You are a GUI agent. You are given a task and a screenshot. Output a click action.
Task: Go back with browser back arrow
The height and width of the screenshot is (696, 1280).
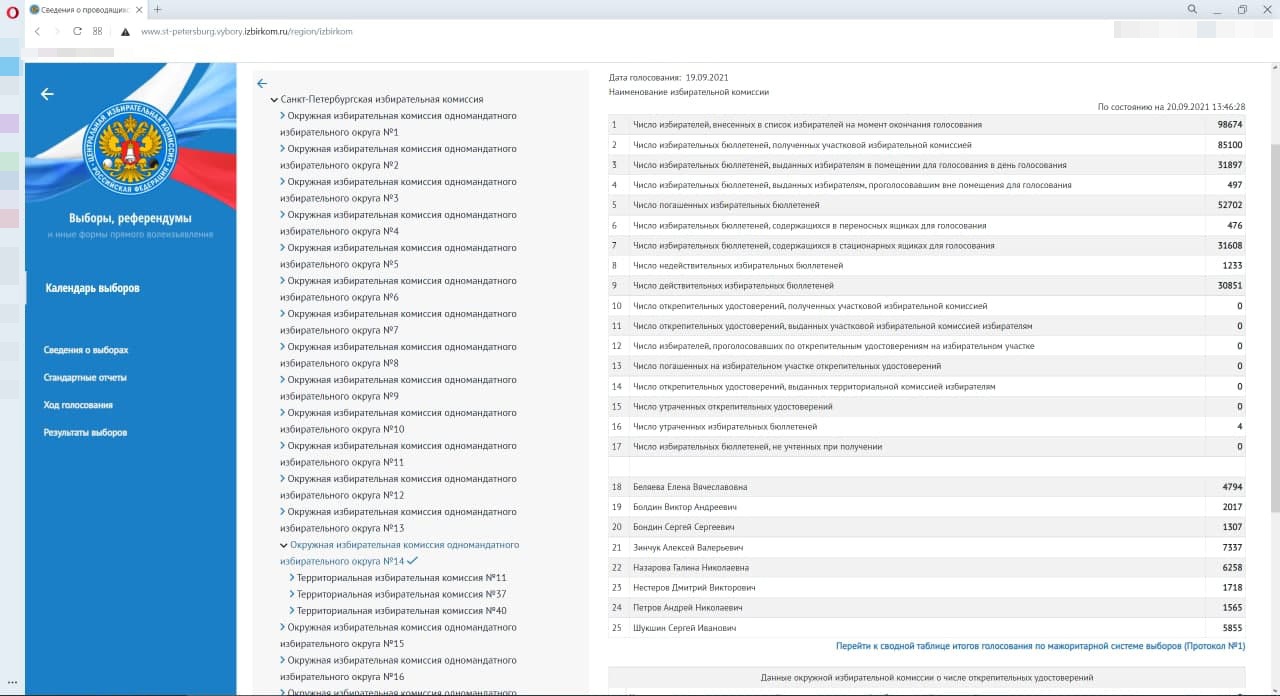tap(37, 31)
